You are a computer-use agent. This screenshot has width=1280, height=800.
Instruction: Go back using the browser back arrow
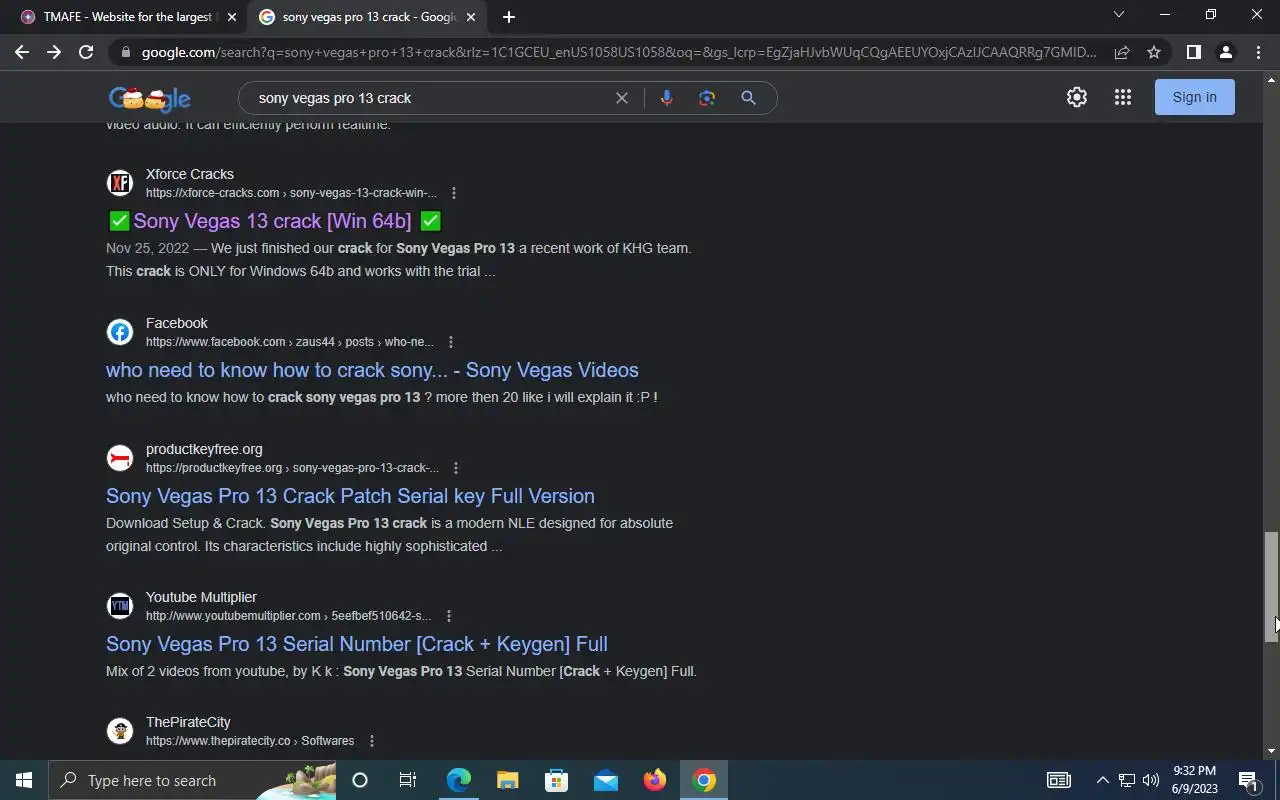[22, 52]
